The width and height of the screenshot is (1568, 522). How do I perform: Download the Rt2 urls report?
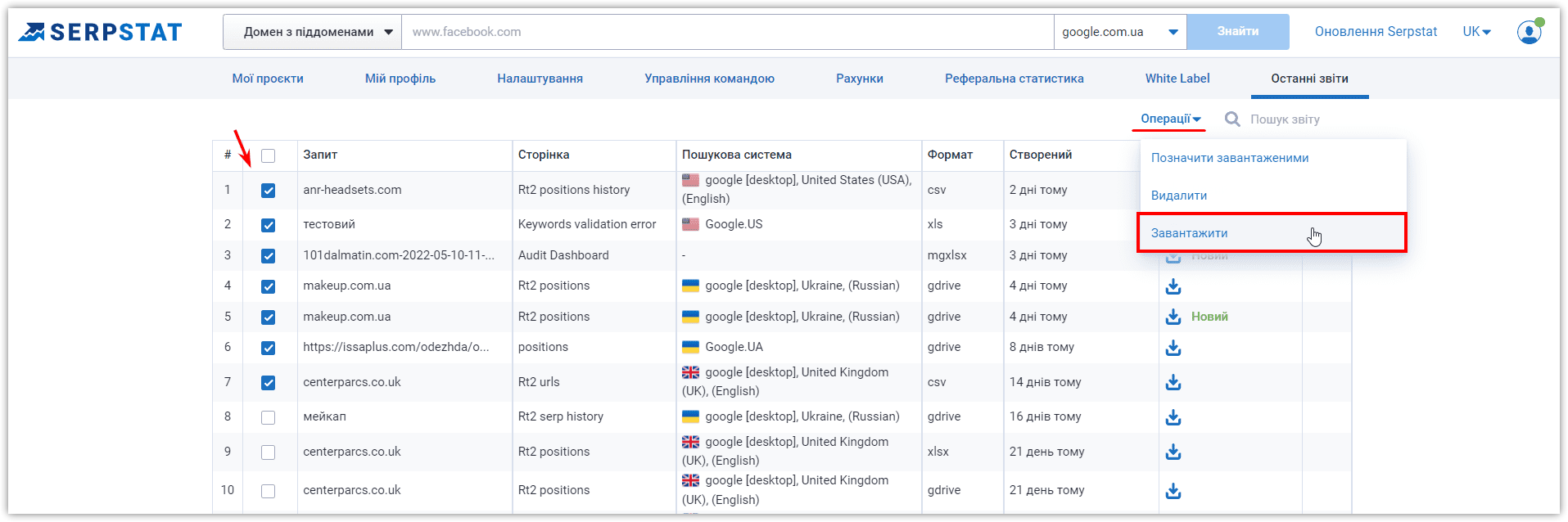point(1173,382)
